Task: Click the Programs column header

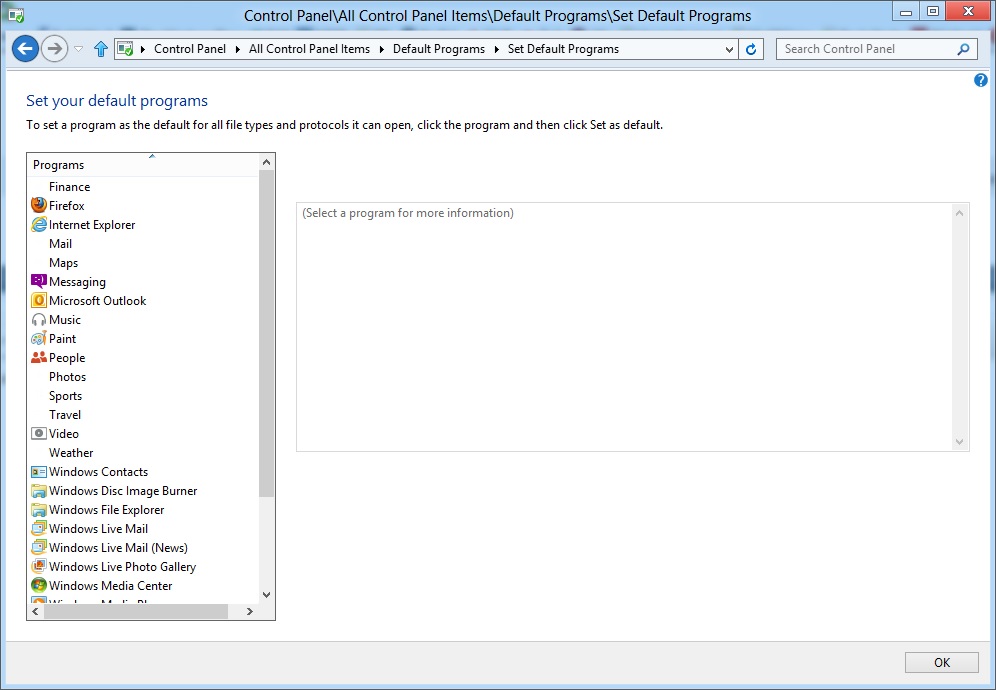Action: (x=140, y=165)
